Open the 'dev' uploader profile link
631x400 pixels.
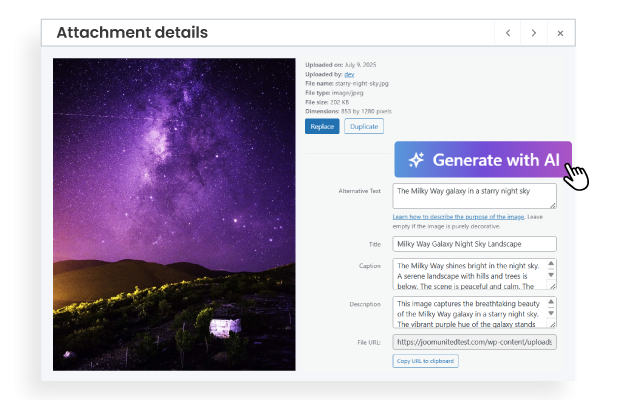click(x=349, y=74)
